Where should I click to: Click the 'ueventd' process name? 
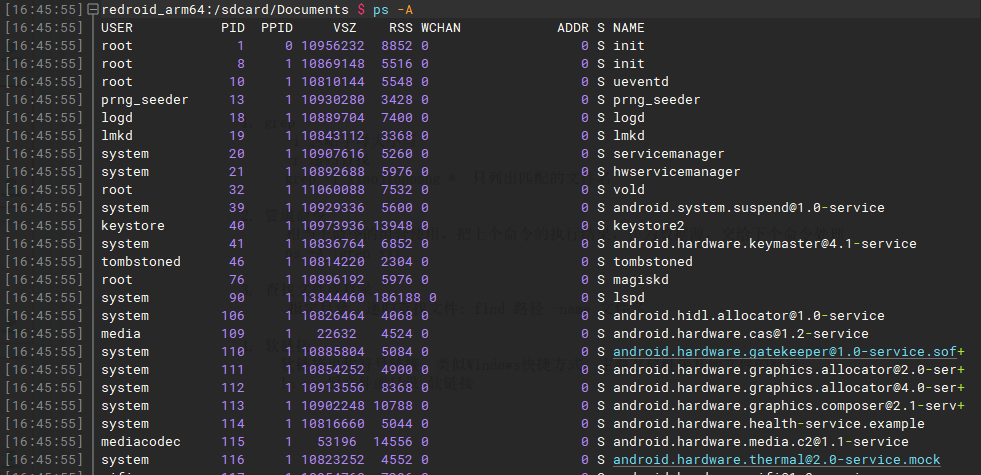(641, 82)
